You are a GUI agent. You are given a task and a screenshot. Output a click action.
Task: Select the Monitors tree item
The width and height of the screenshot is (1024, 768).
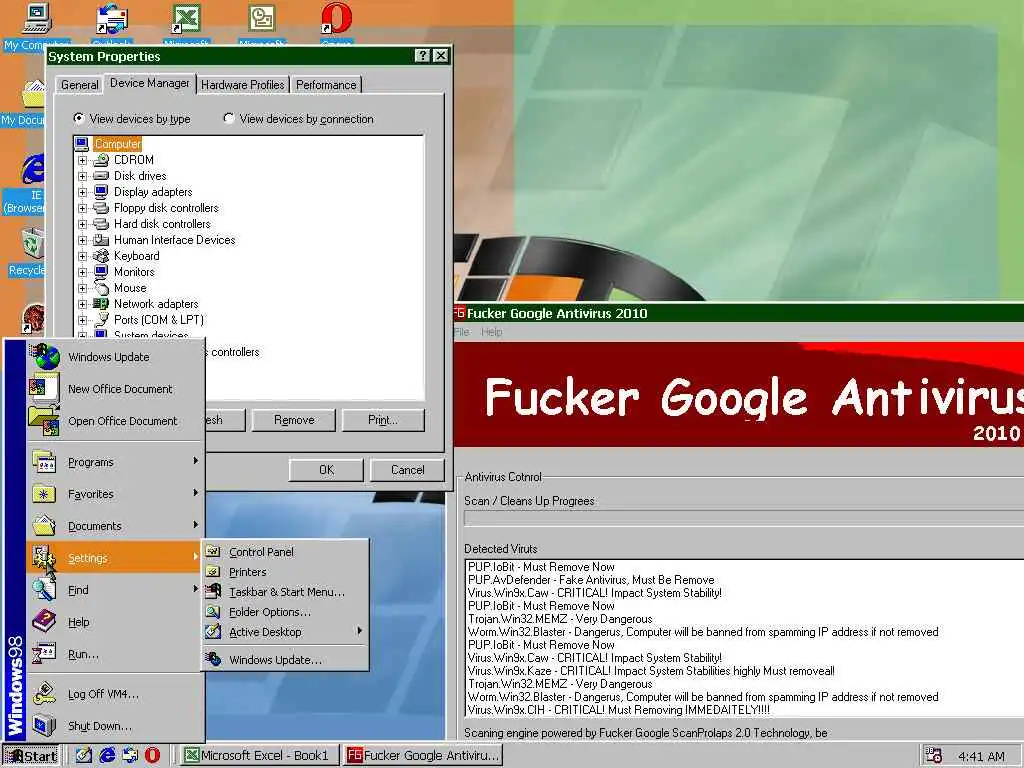(134, 272)
